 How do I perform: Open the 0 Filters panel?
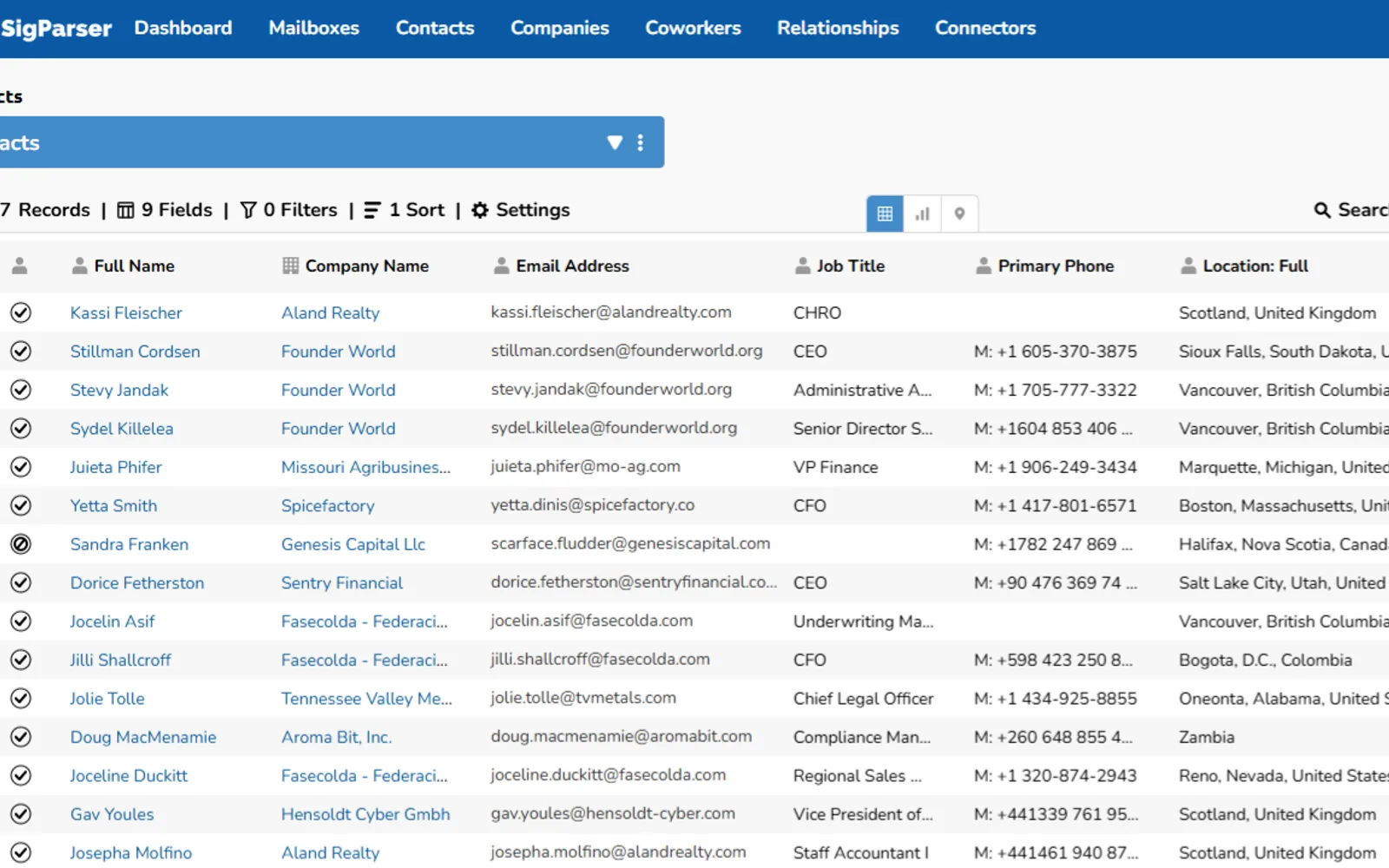click(x=289, y=210)
